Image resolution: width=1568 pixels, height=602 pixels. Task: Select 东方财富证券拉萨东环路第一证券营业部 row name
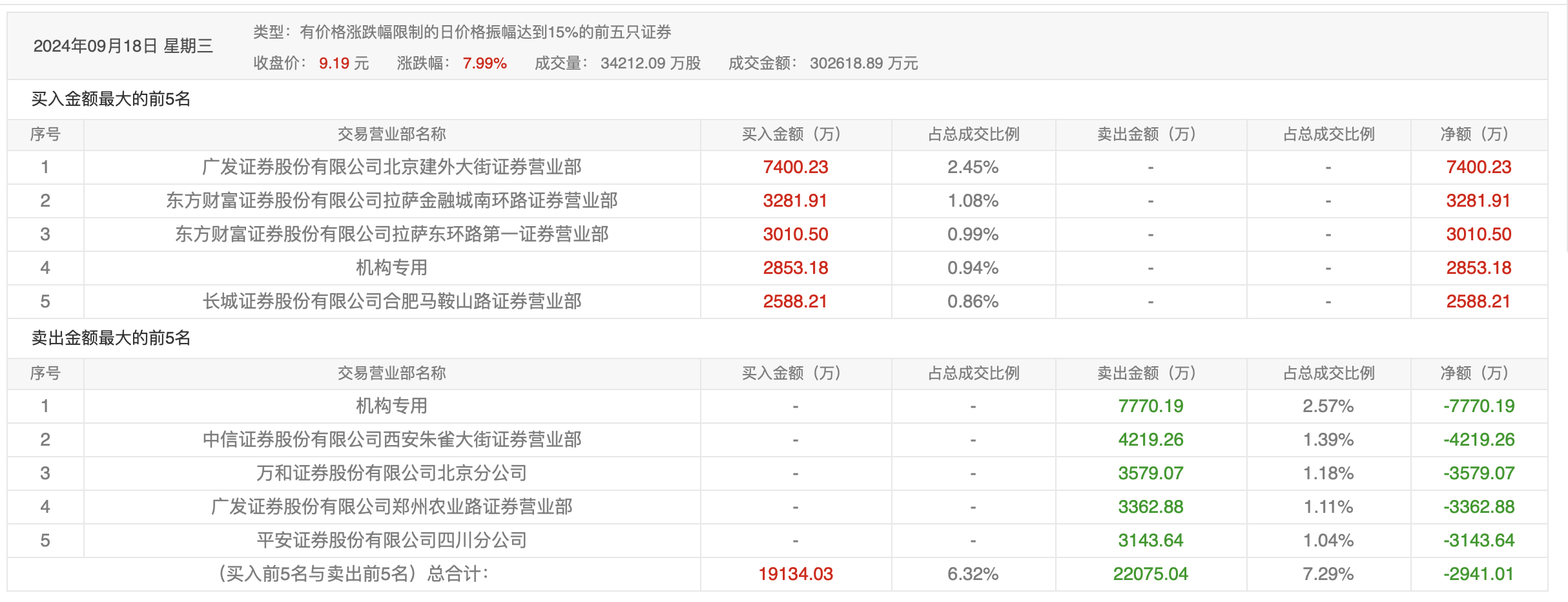point(391,234)
